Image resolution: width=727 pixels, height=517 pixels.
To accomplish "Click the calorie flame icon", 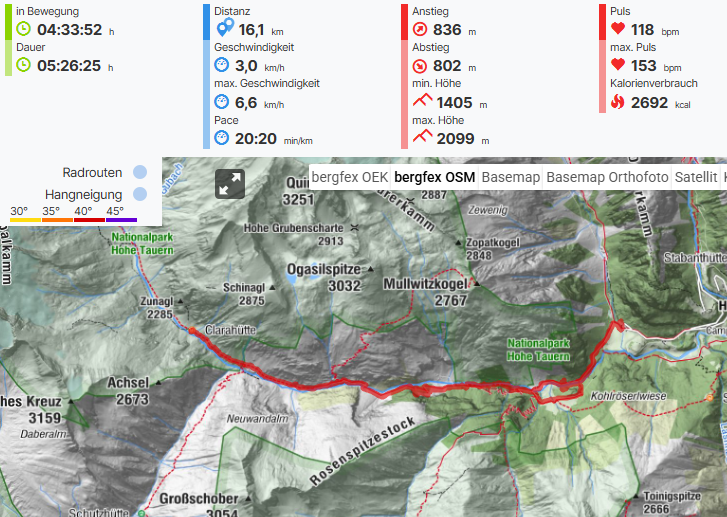I will (618, 101).
